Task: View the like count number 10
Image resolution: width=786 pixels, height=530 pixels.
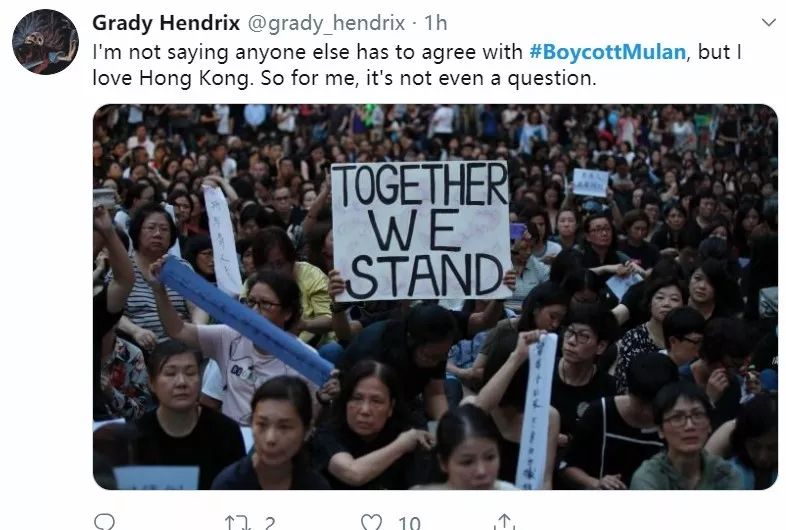Action: (x=409, y=523)
